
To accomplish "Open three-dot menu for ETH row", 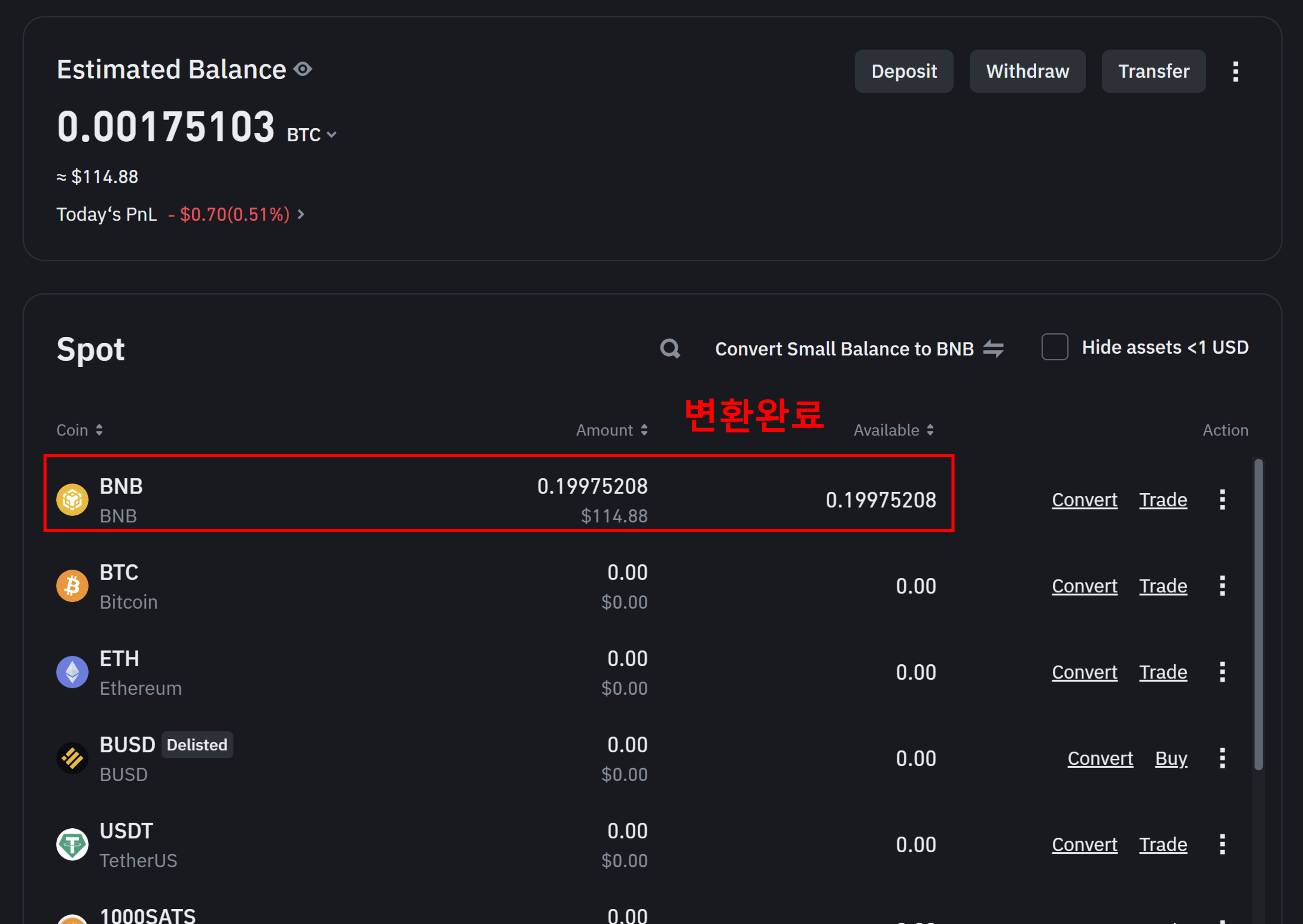I will (1222, 672).
